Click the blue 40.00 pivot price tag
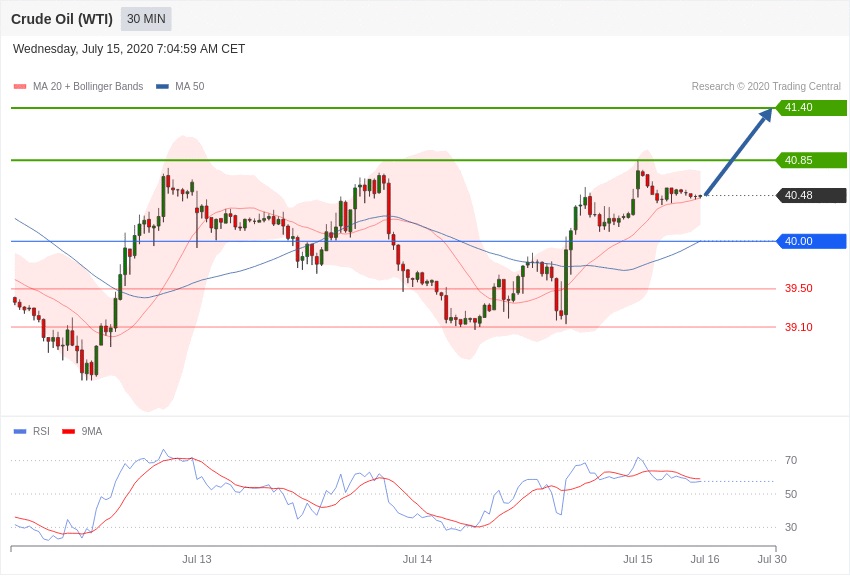Screen dimensions: 850x576 (811, 241)
